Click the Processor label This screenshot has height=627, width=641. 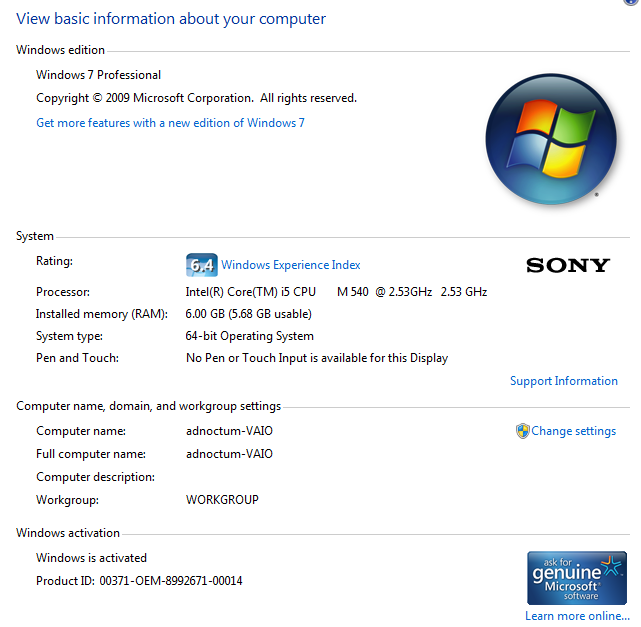click(63, 292)
